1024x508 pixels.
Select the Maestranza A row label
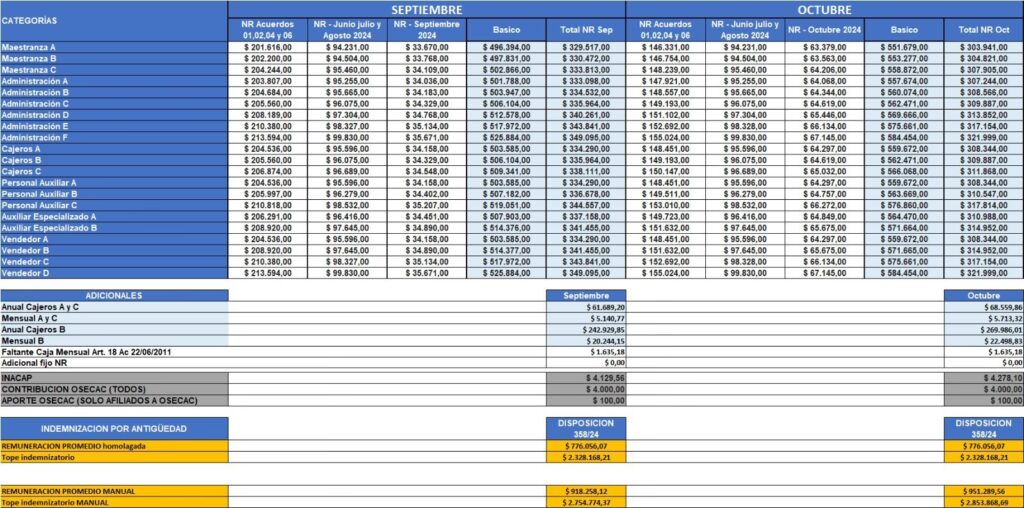tap(29, 47)
